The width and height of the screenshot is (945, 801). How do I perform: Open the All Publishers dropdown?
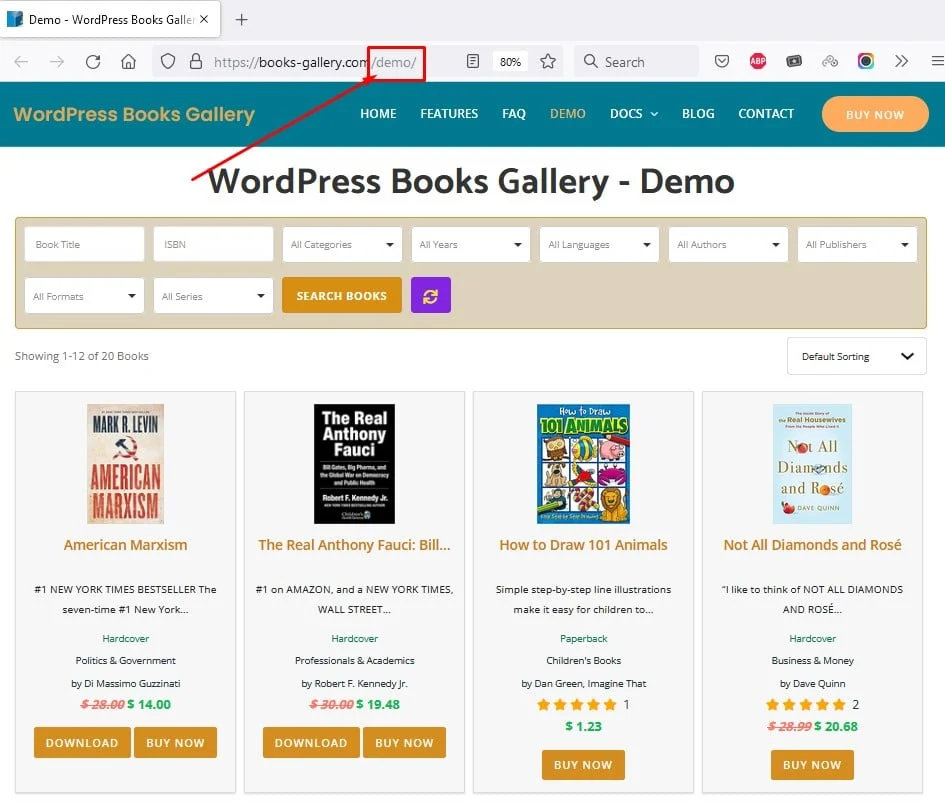click(857, 244)
